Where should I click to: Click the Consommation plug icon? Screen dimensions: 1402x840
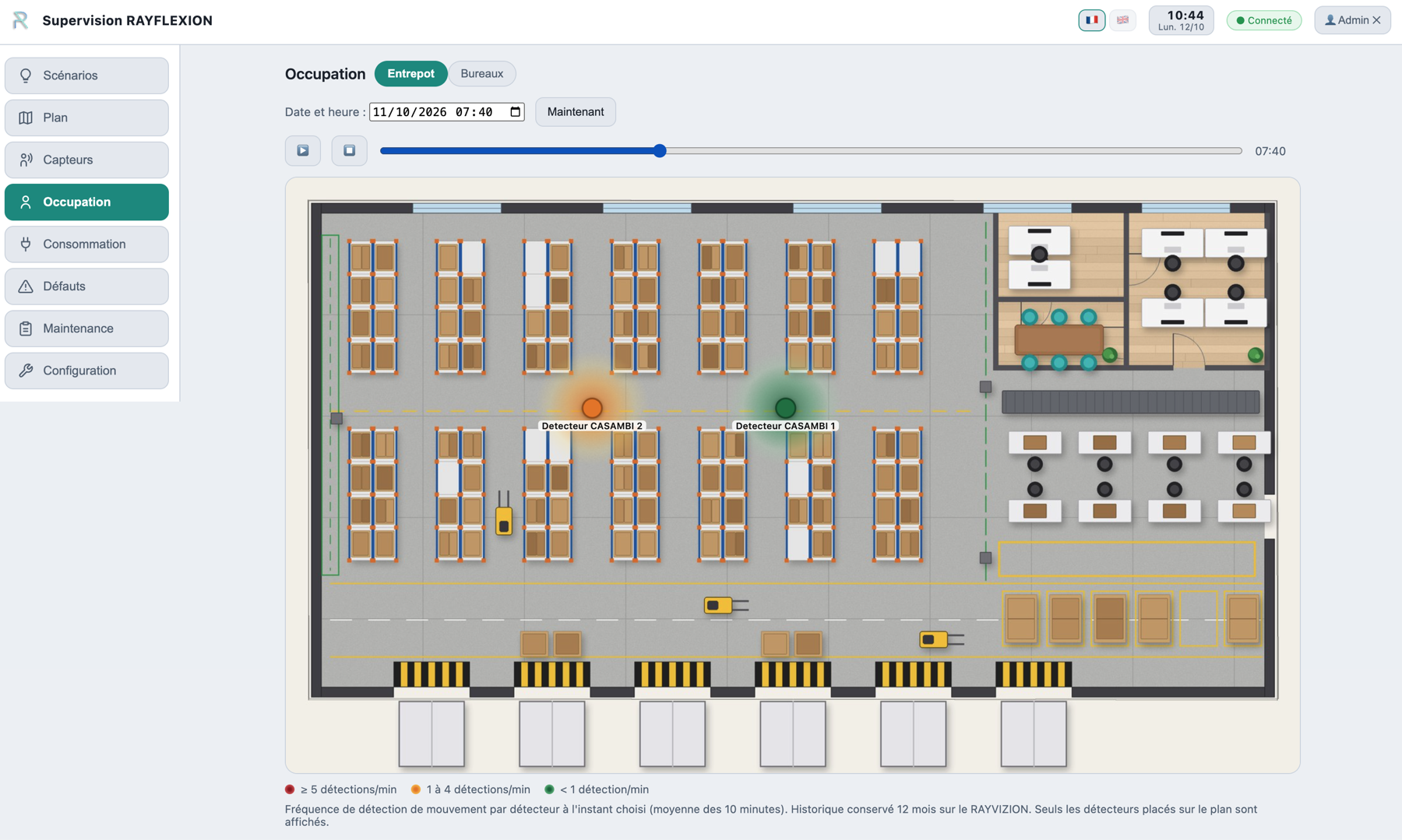point(26,244)
